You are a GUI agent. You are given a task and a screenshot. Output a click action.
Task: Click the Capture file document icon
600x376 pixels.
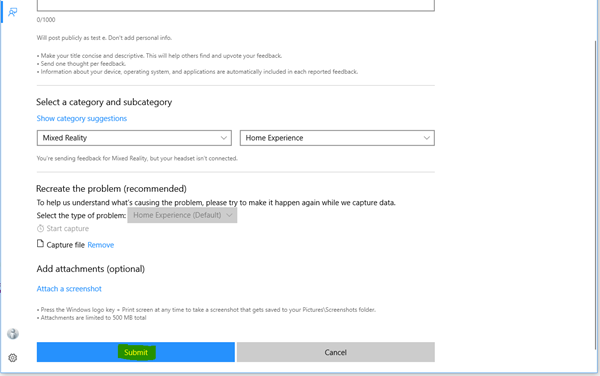pyautogui.click(x=40, y=244)
